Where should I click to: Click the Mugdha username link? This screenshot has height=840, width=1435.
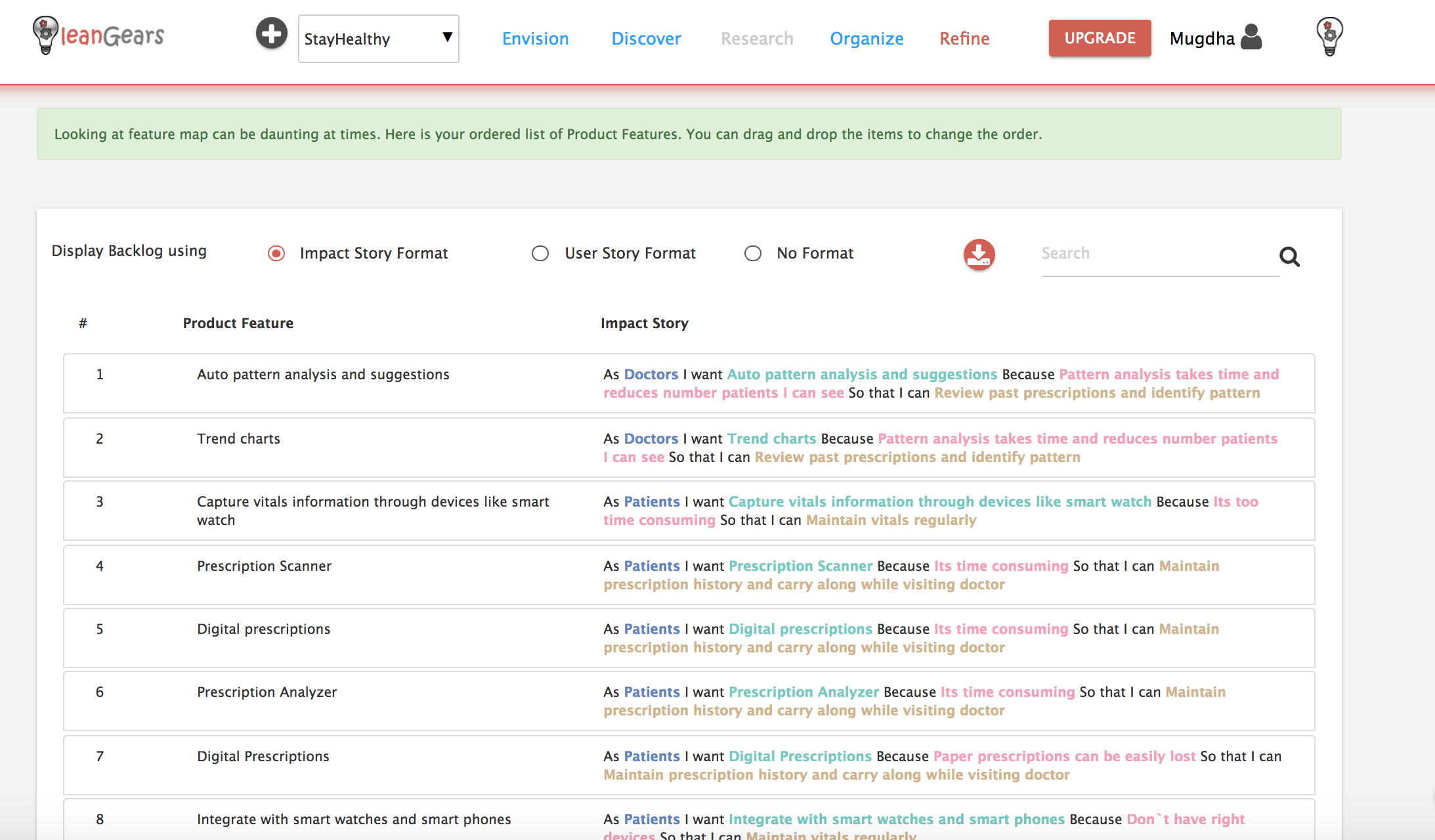click(x=1202, y=39)
